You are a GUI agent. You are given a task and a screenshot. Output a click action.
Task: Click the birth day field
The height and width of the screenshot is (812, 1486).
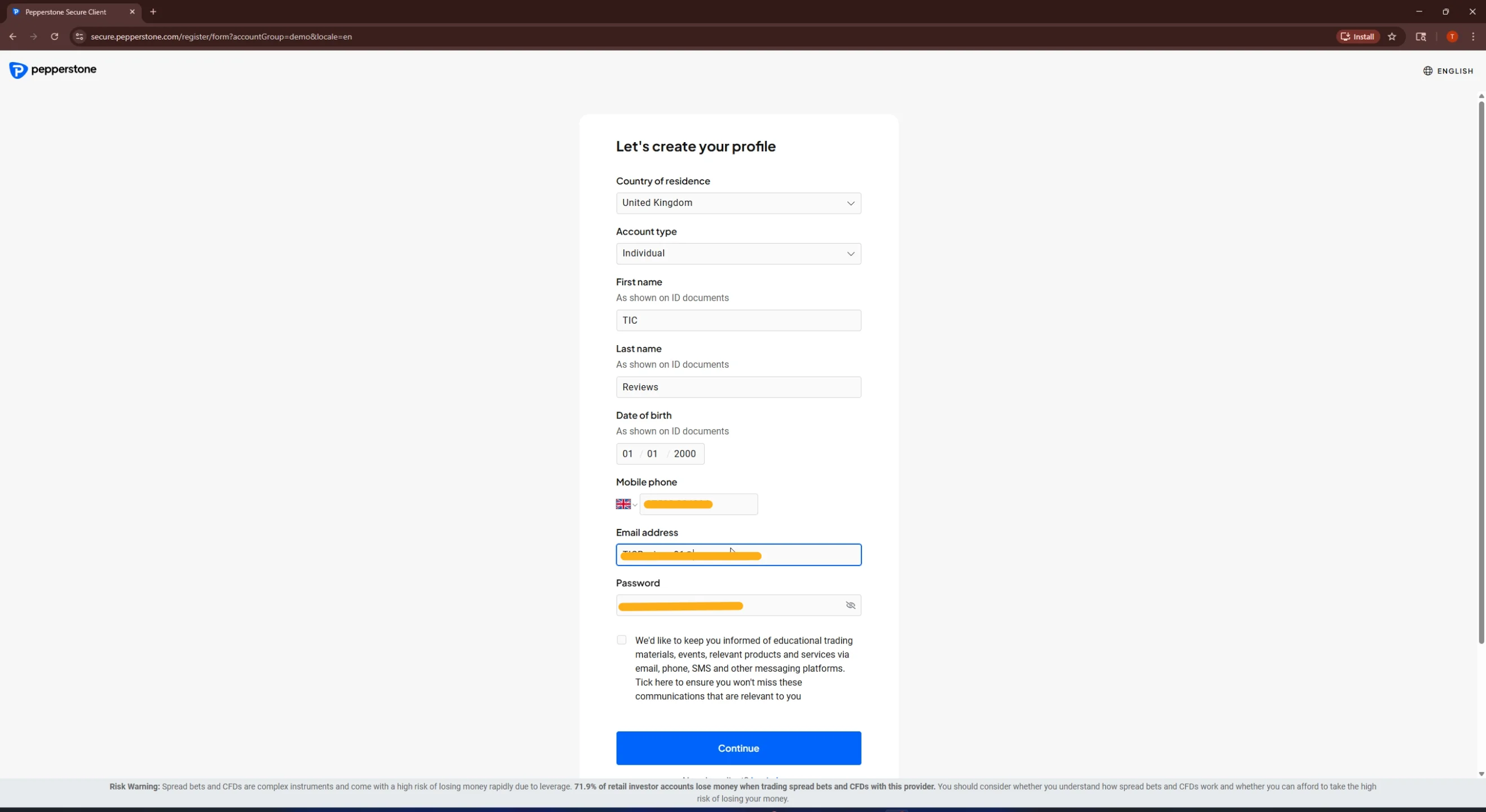[627, 454]
